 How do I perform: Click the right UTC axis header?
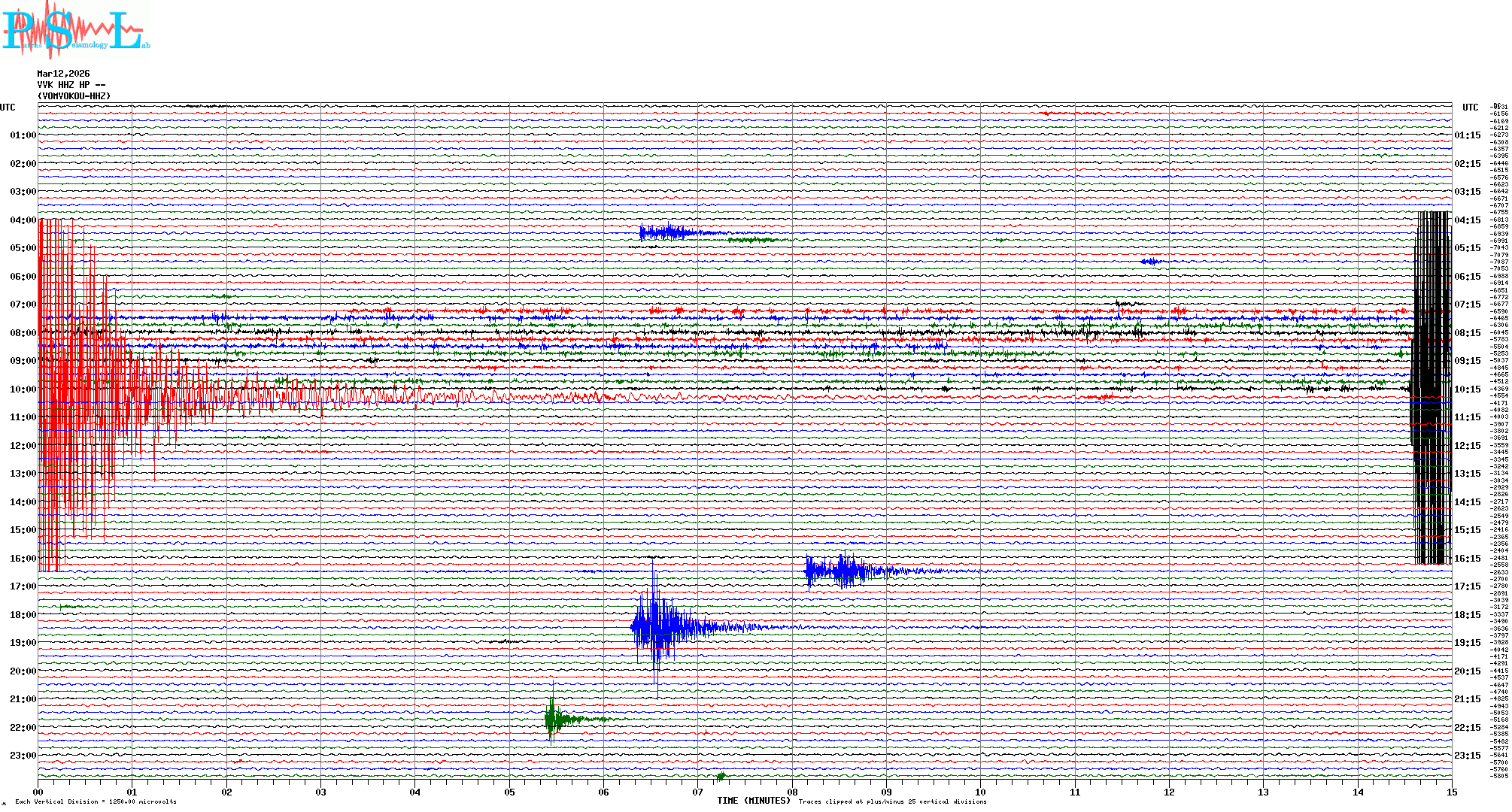[x=1470, y=108]
